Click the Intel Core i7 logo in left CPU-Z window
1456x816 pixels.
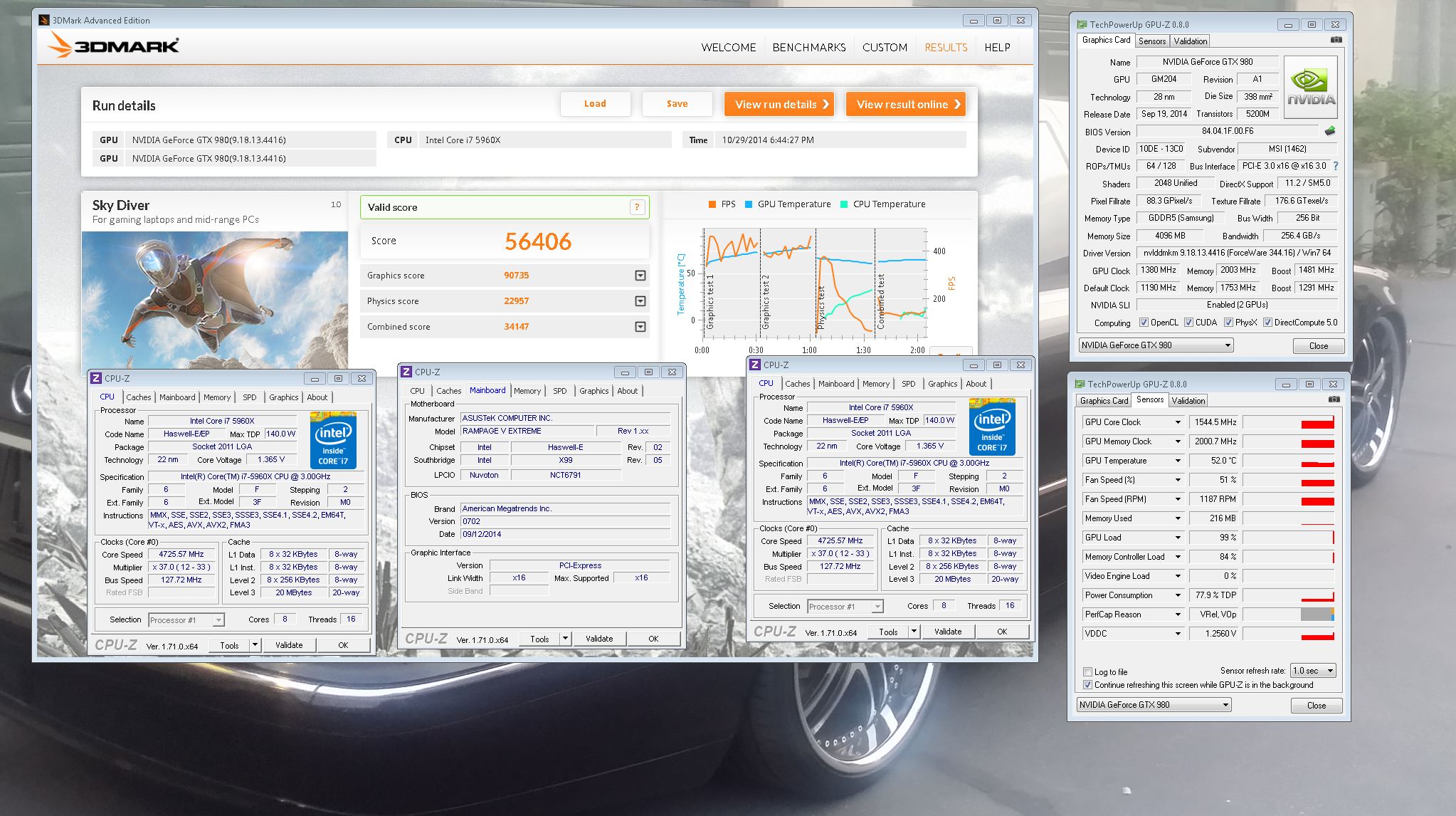333,439
